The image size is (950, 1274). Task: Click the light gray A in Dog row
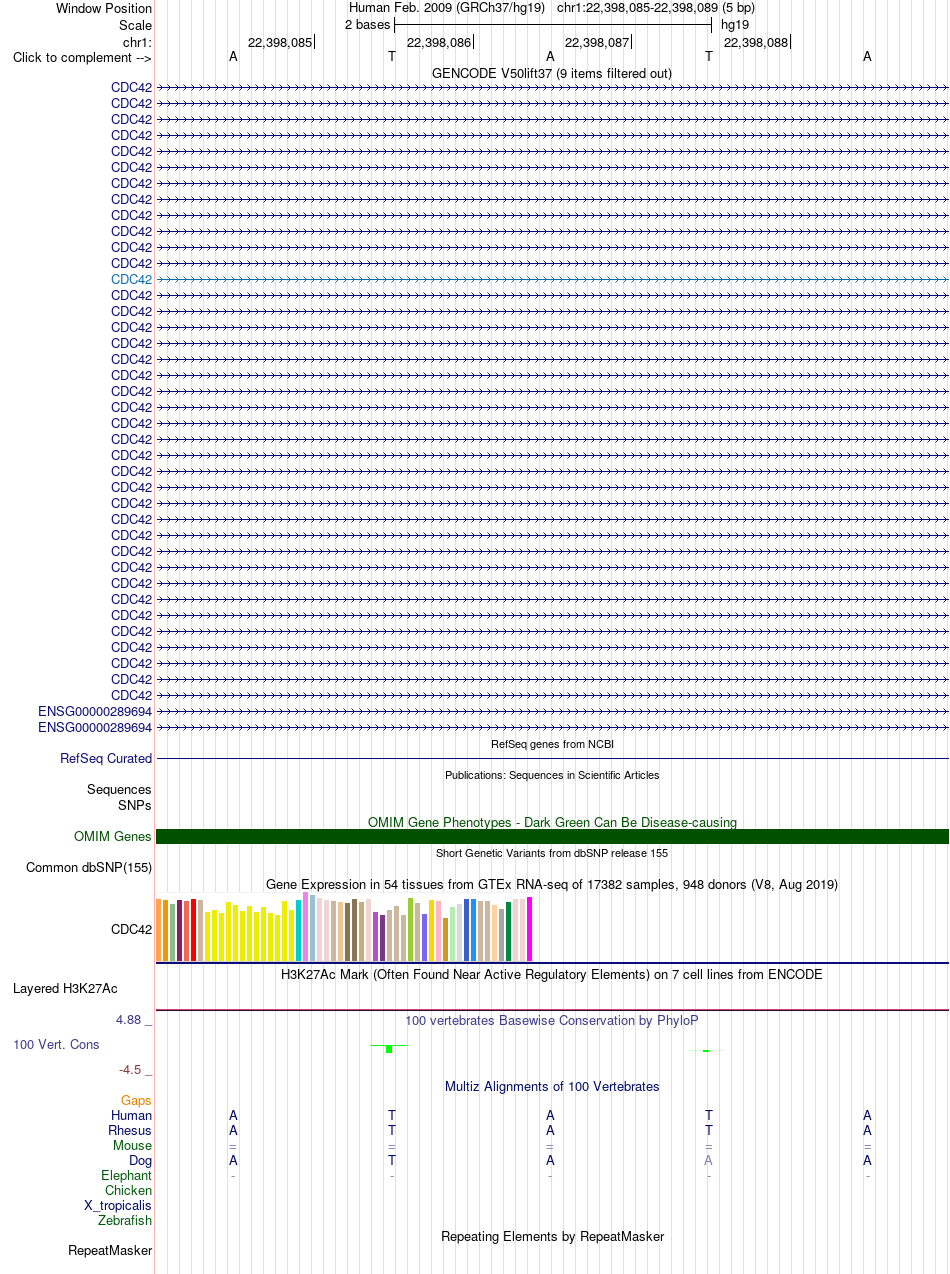(708, 1160)
